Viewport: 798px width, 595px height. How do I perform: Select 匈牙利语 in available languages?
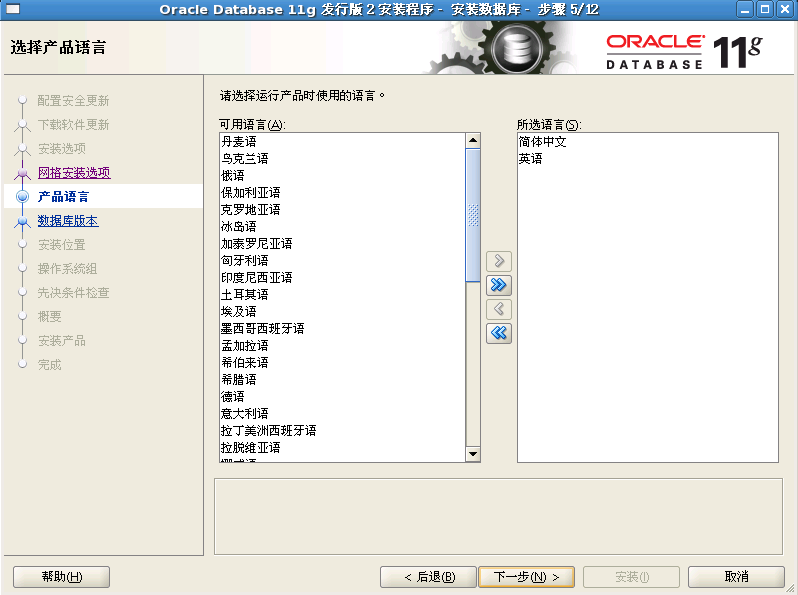tap(343, 261)
